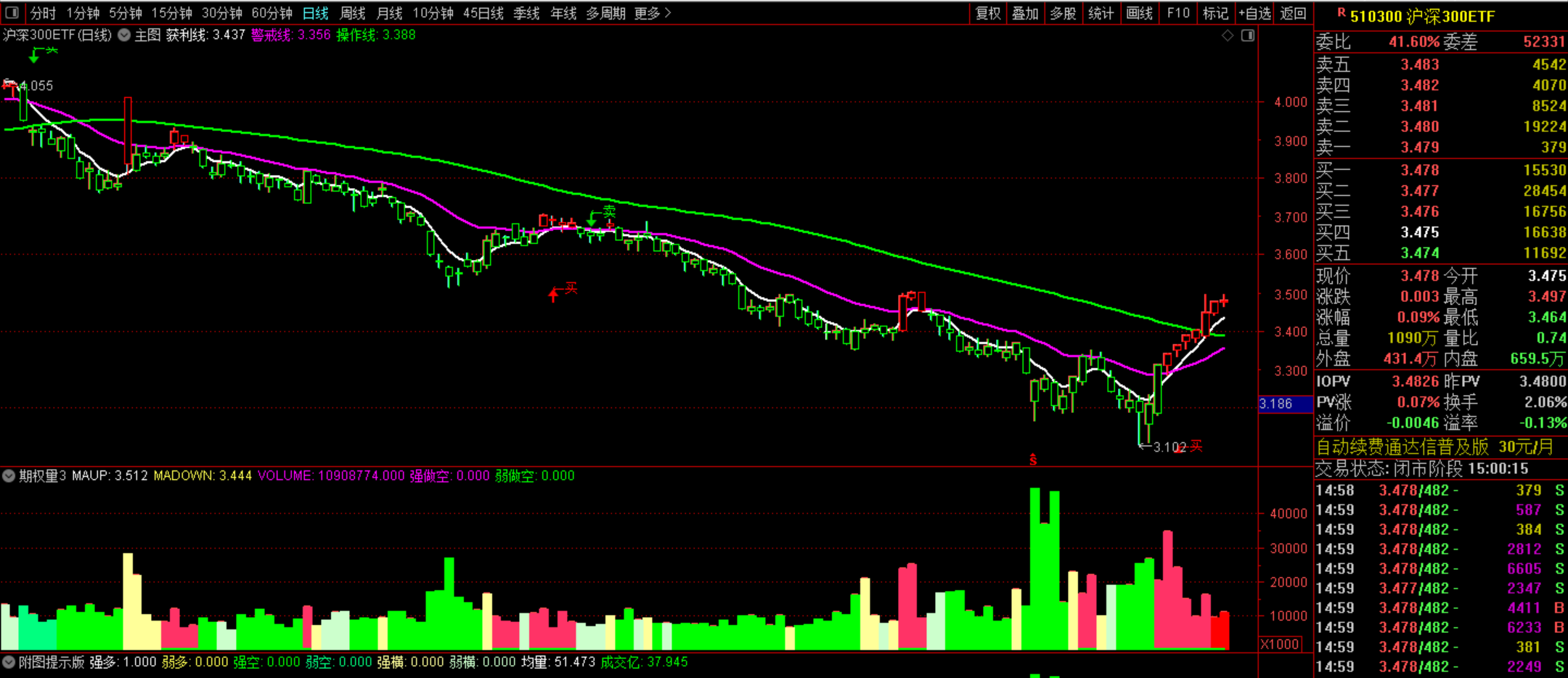Click the diamond icon above the chart
The height and width of the screenshot is (678, 1568).
click(x=1227, y=36)
